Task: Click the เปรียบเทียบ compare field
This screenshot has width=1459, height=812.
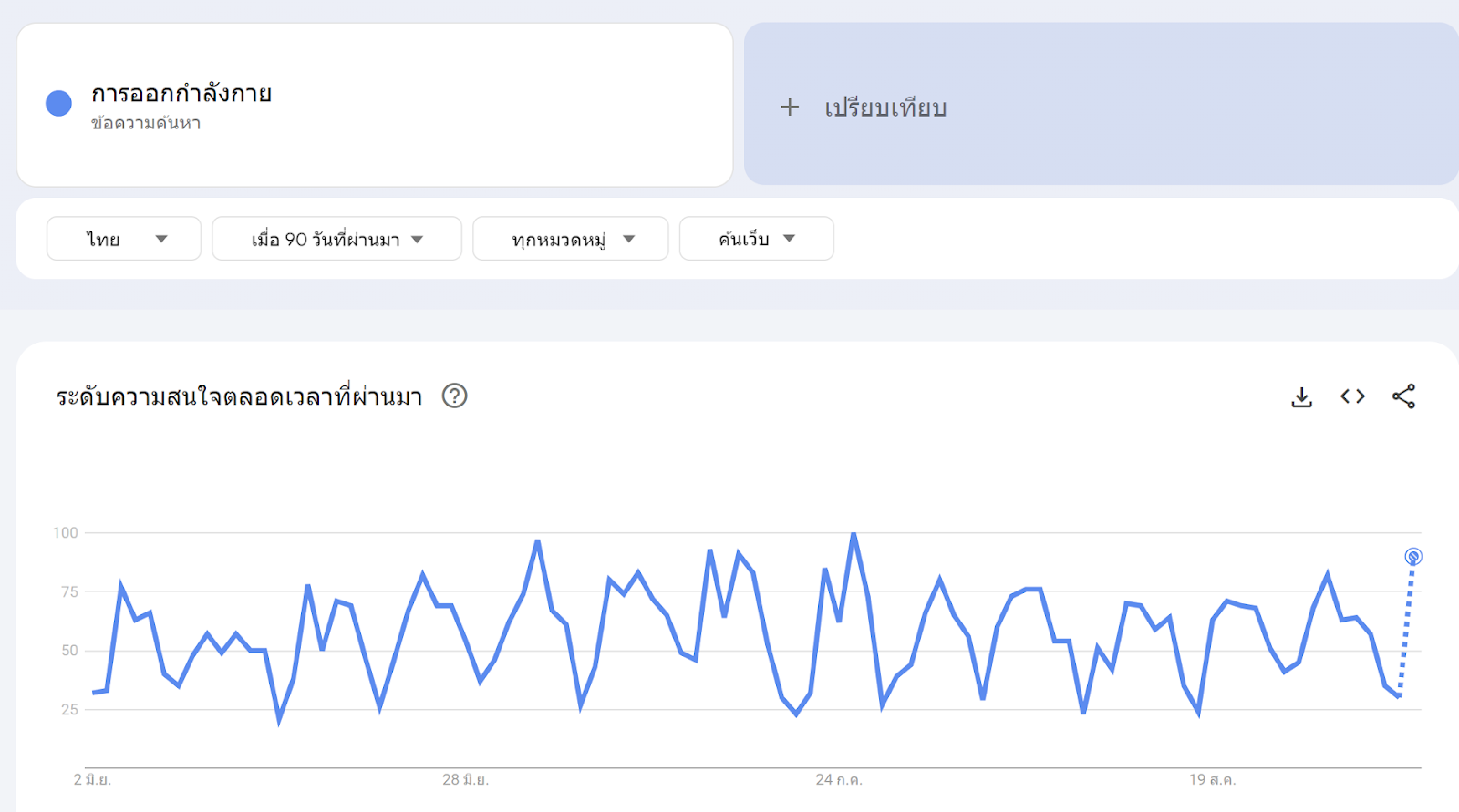Action: click(882, 107)
